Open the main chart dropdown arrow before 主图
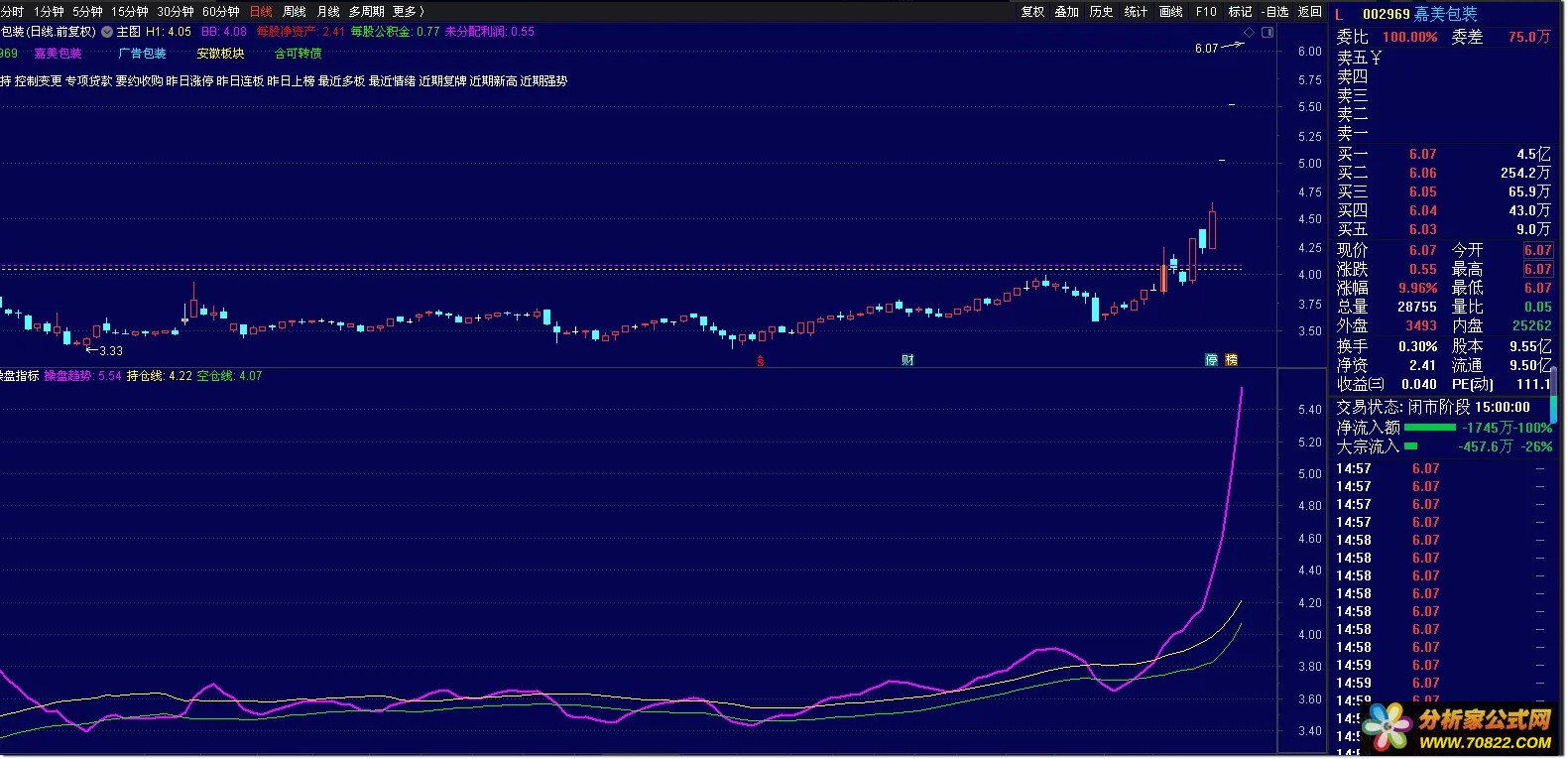This screenshot has height=759, width=1568. click(107, 32)
